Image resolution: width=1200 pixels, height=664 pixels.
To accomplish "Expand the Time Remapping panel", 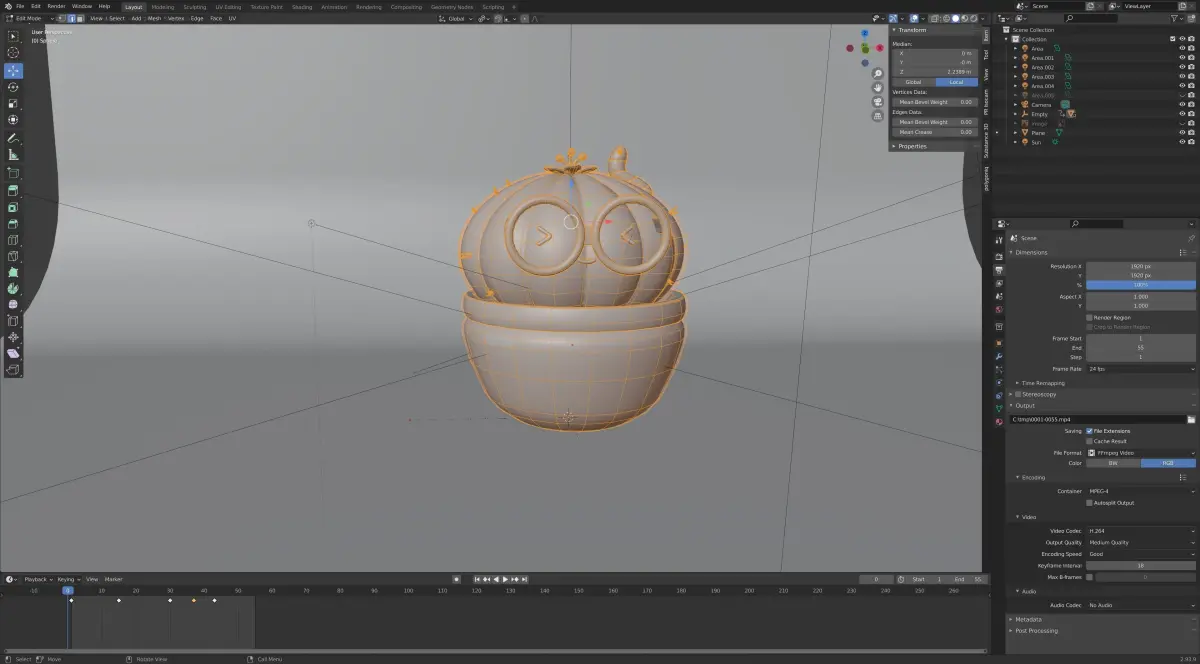I will (x=1042, y=383).
